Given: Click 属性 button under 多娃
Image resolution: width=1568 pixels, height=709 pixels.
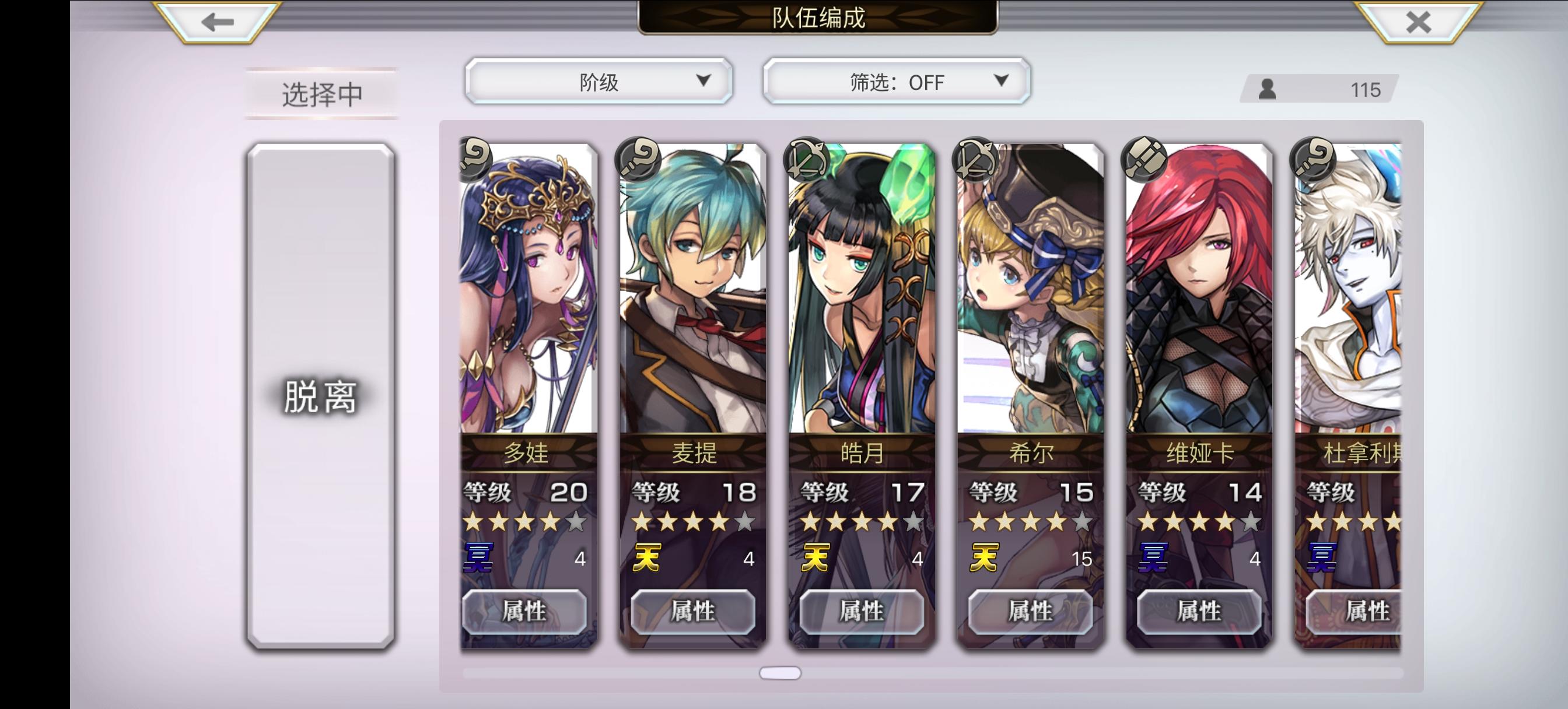Looking at the screenshot, I should point(524,611).
